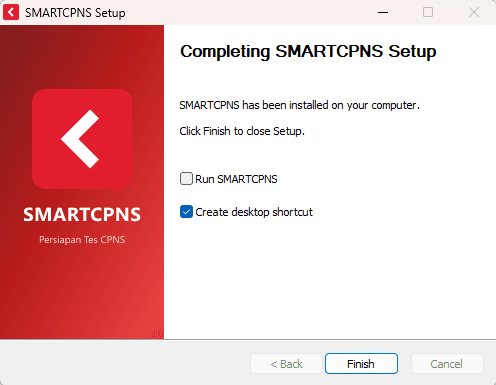496x385 pixels.
Task: Click the white SMARTCPNS wordmark on the red panel
Action: coord(82,214)
